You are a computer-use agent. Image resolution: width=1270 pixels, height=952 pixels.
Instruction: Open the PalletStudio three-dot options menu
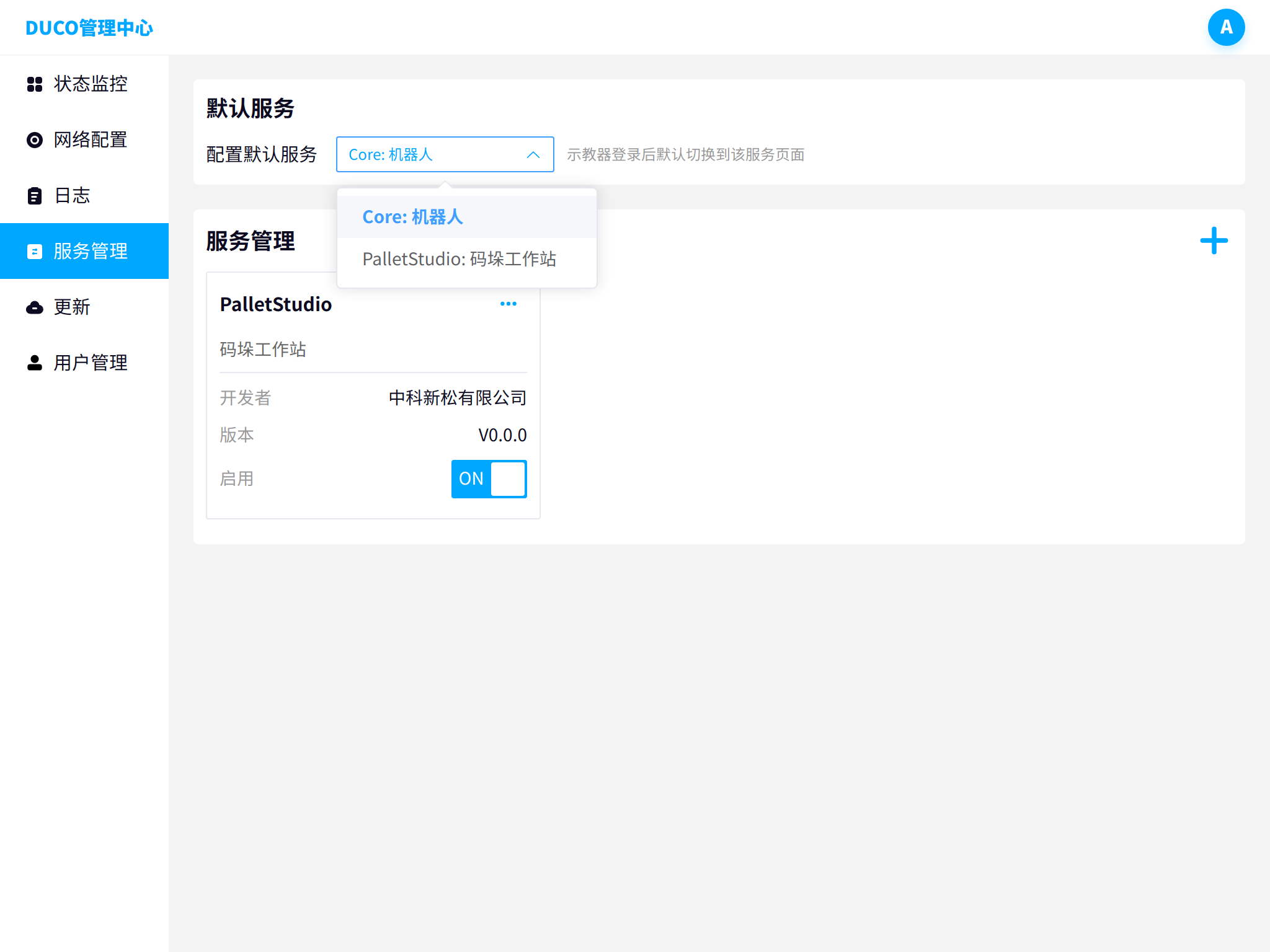click(x=508, y=304)
